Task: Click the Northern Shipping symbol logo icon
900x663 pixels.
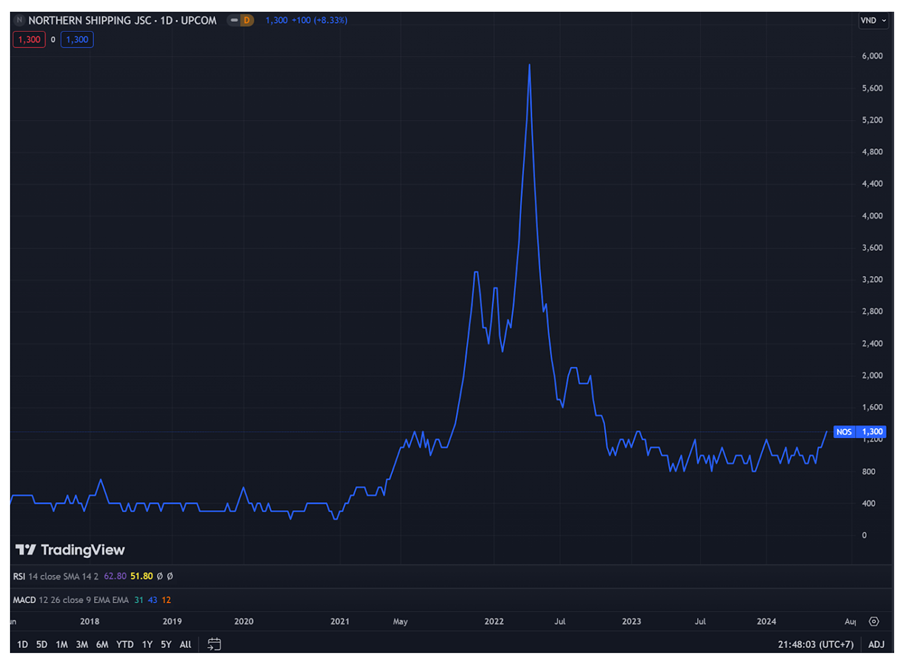Action: [x=20, y=20]
